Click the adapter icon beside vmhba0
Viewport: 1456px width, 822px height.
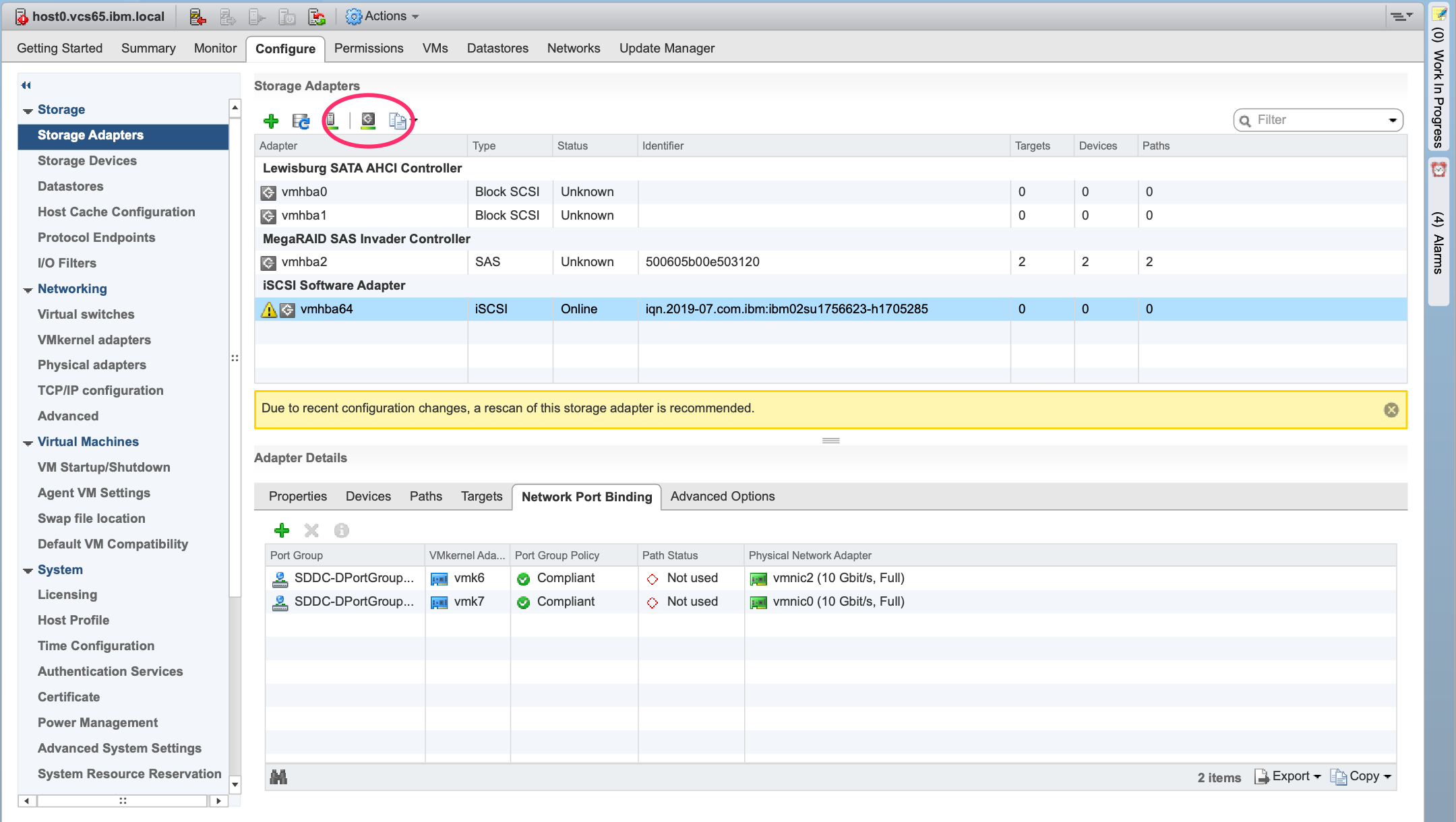pyautogui.click(x=268, y=193)
